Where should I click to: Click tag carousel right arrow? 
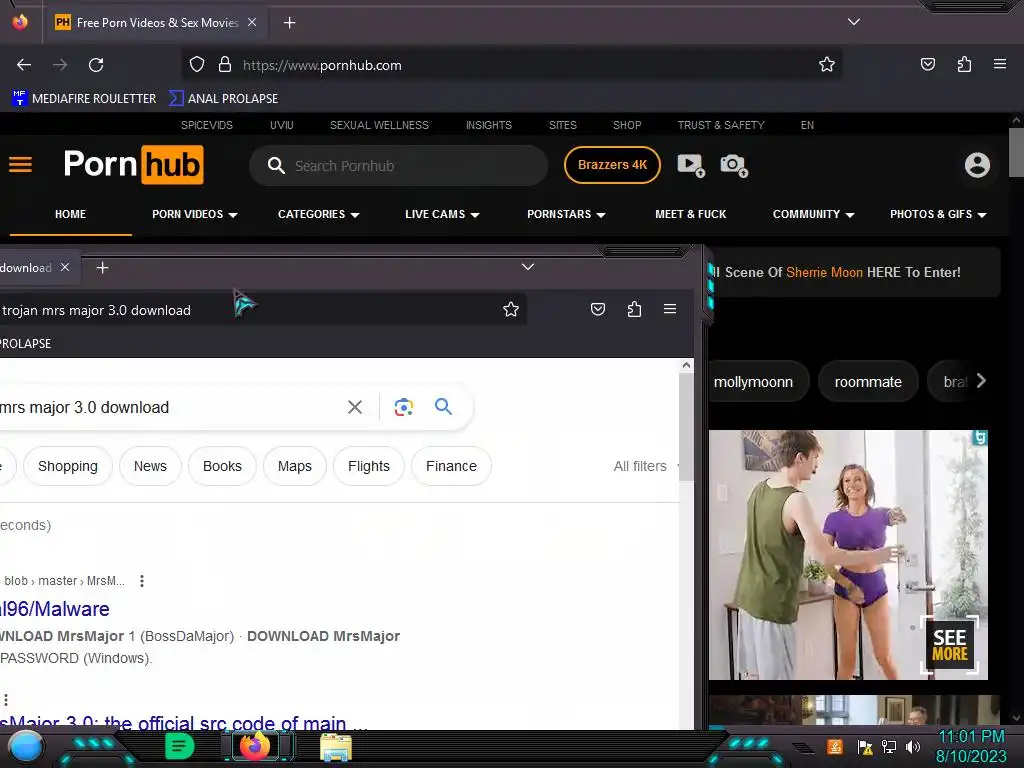coord(981,381)
